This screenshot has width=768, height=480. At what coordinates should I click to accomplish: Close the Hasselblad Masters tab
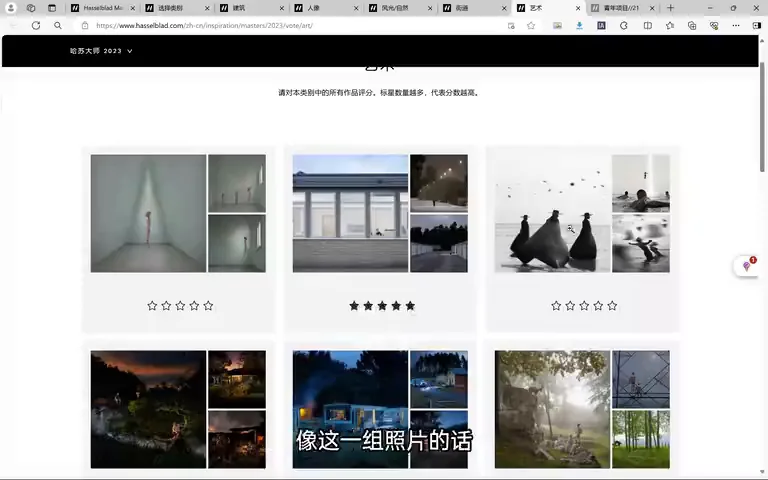pos(133,8)
